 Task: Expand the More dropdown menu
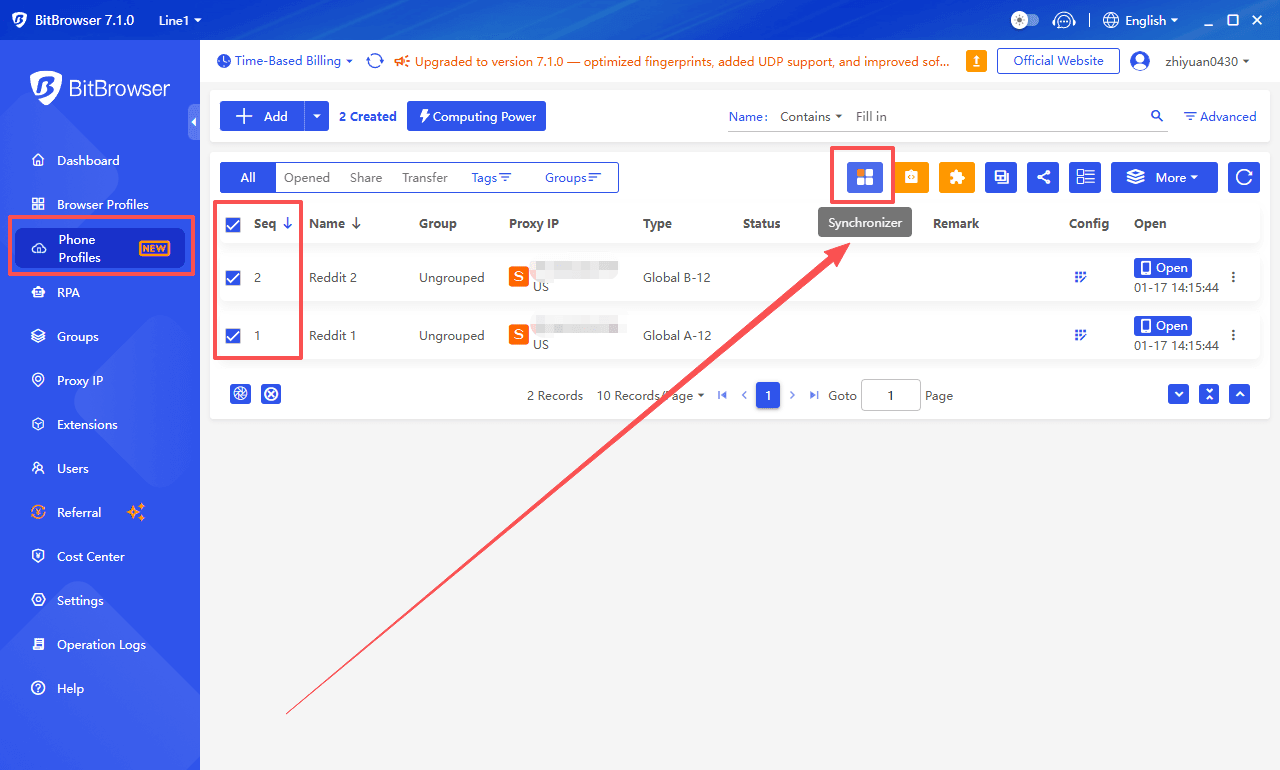[x=1164, y=177]
